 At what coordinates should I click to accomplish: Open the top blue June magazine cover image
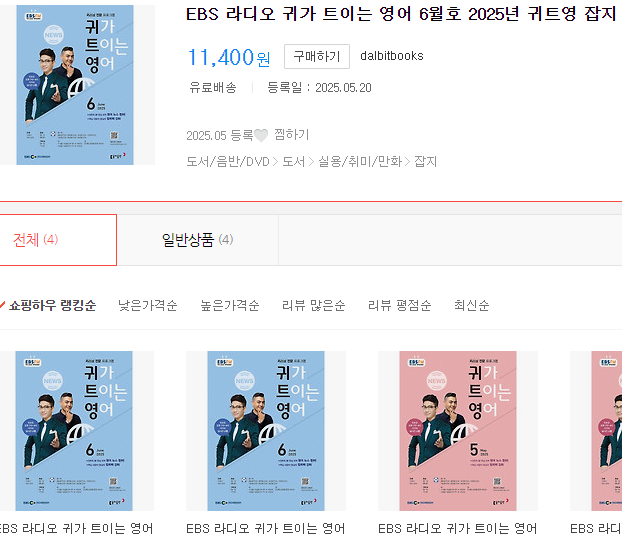[75, 85]
